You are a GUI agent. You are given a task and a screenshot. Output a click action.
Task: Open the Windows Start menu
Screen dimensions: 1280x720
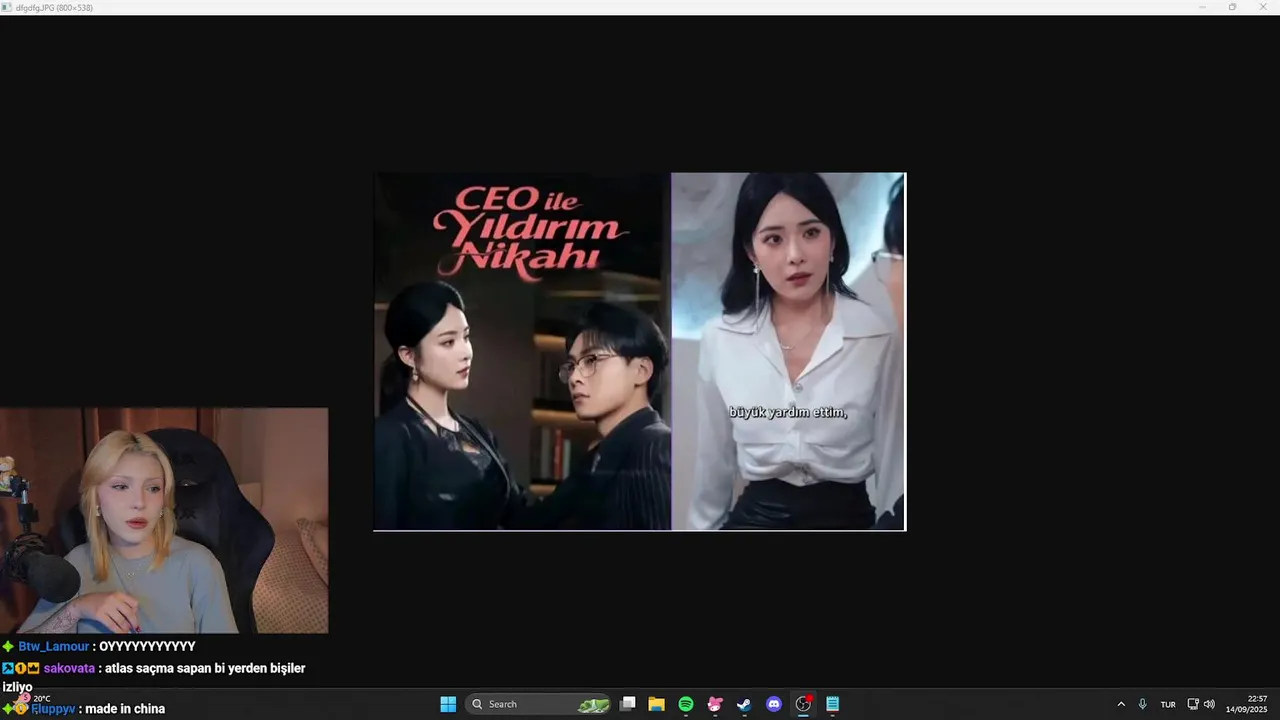(448, 704)
